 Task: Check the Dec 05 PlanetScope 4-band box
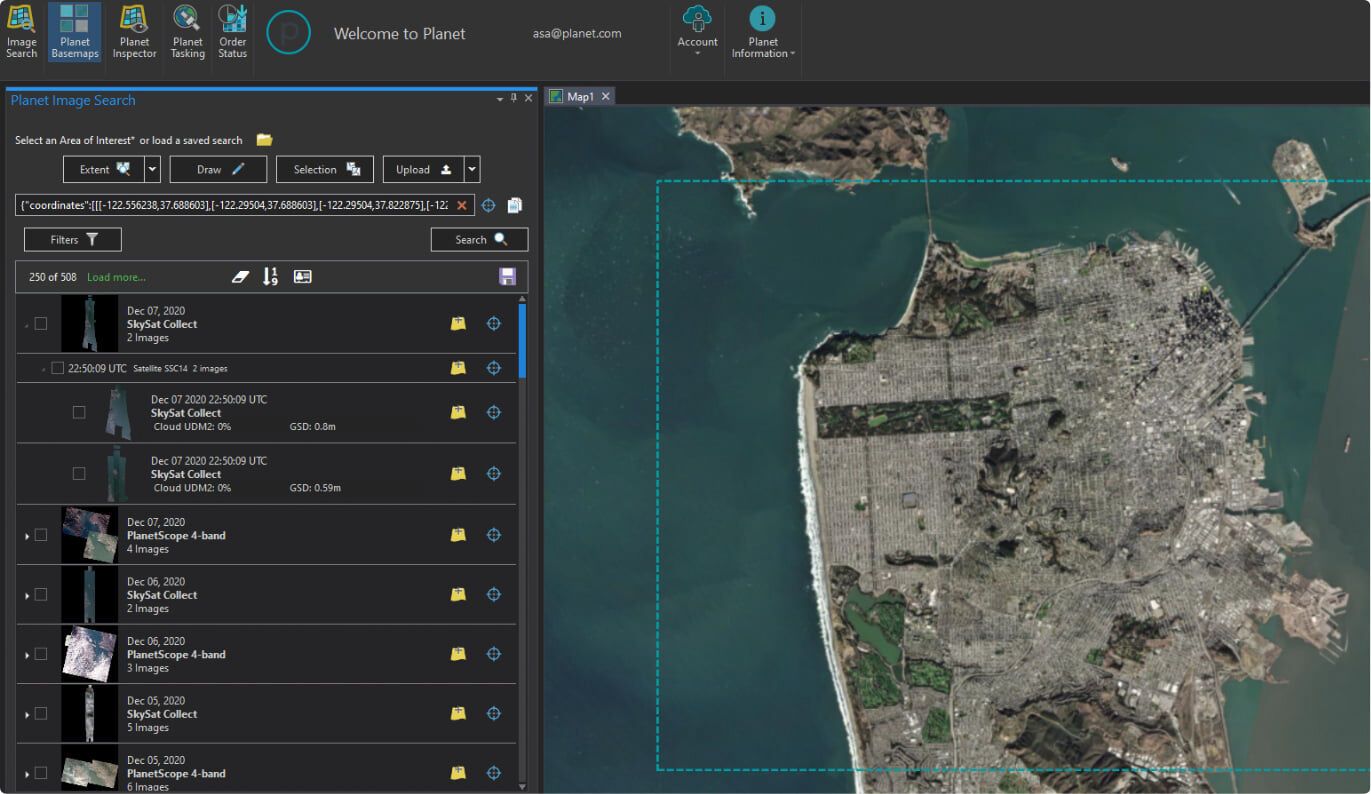pyautogui.click(x=41, y=773)
